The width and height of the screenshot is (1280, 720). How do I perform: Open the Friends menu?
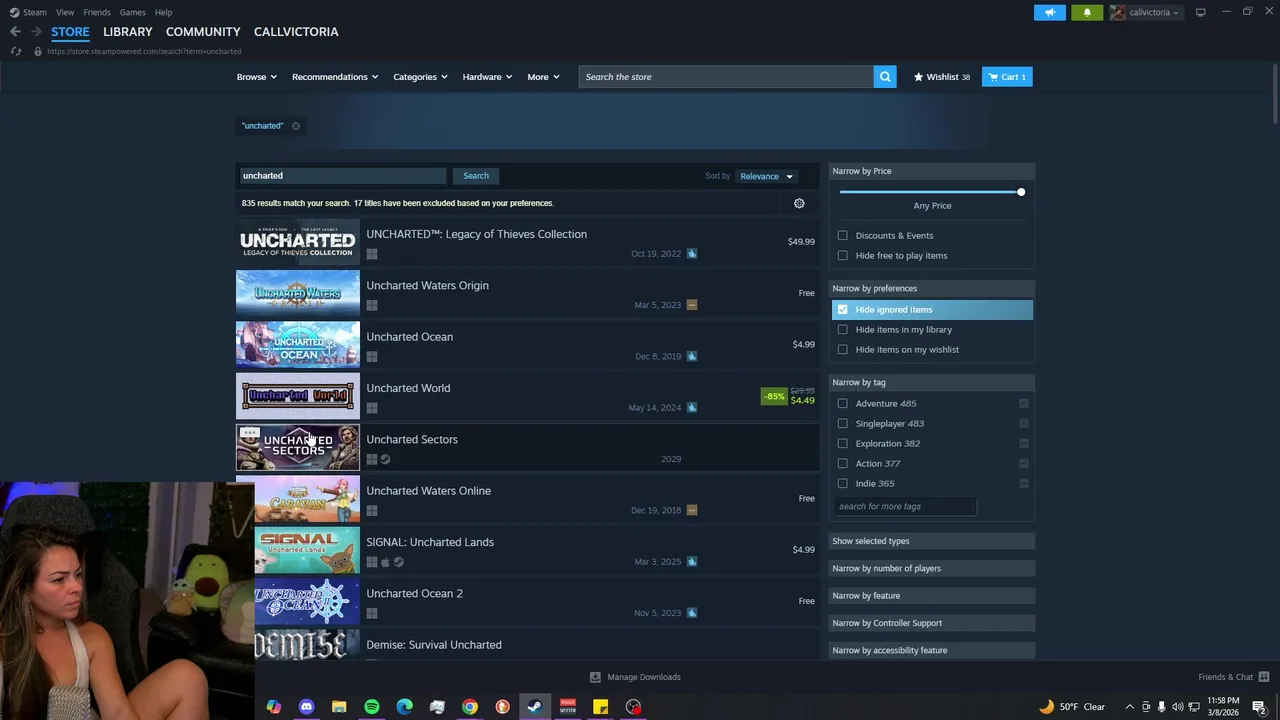[x=97, y=12]
